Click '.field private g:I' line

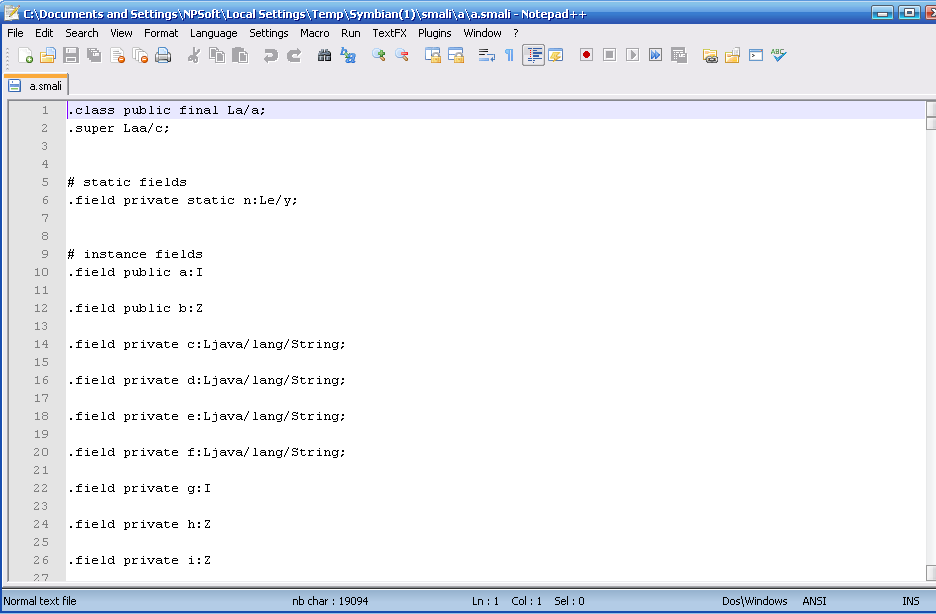139,488
